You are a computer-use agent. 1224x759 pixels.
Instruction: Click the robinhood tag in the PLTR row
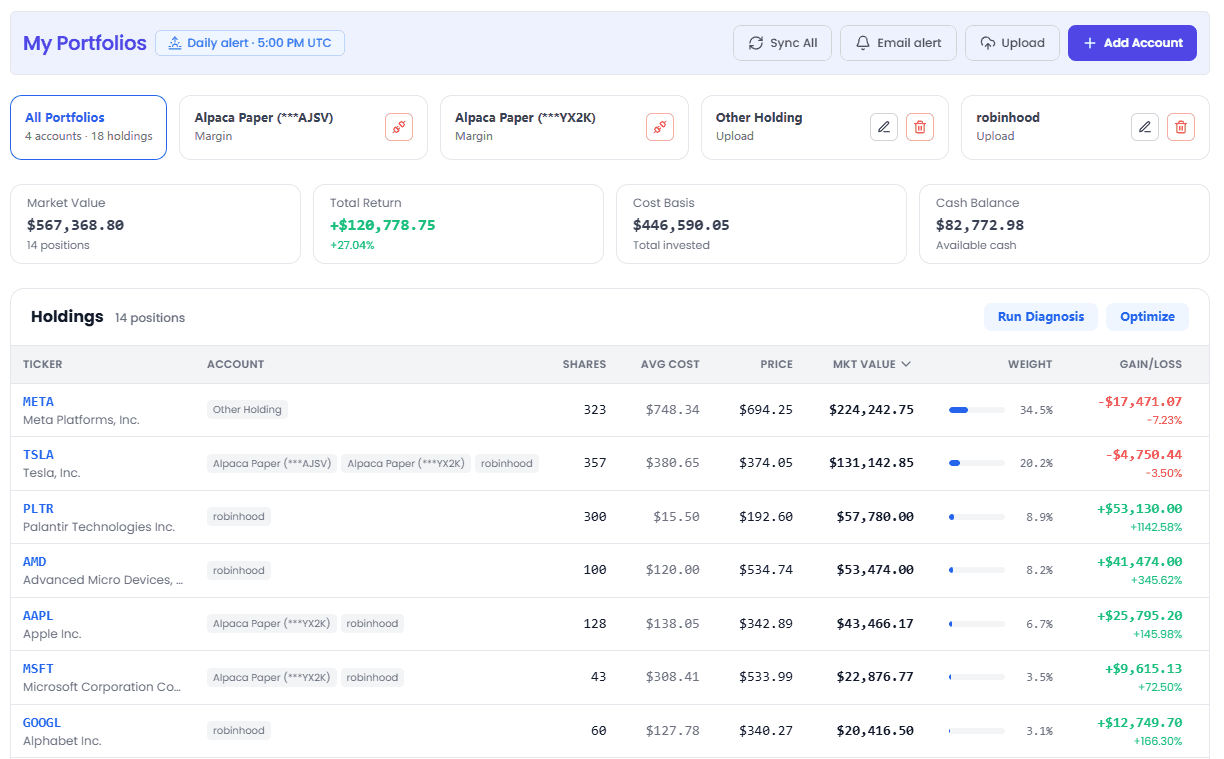click(239, 517)
